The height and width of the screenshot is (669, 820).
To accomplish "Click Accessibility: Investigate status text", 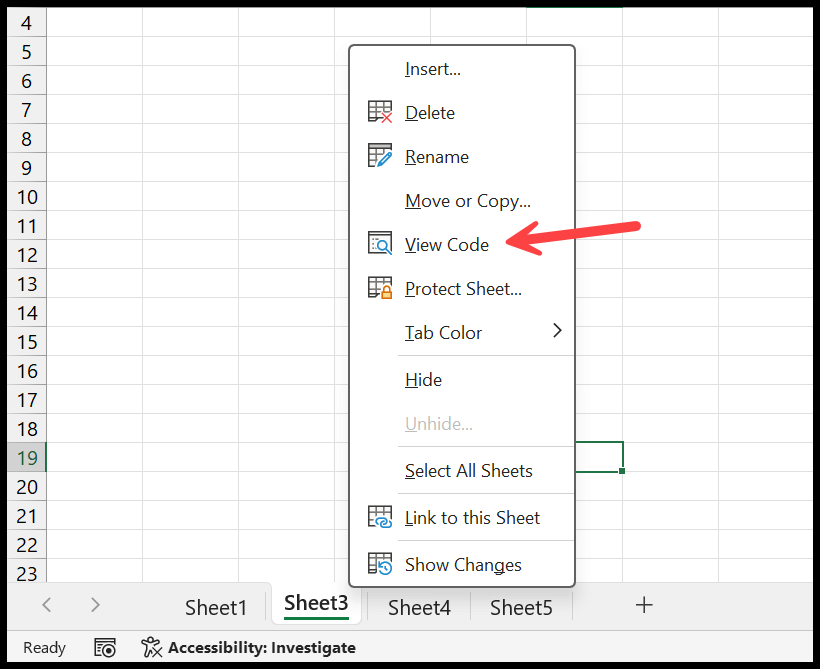I will coord(261,648).
